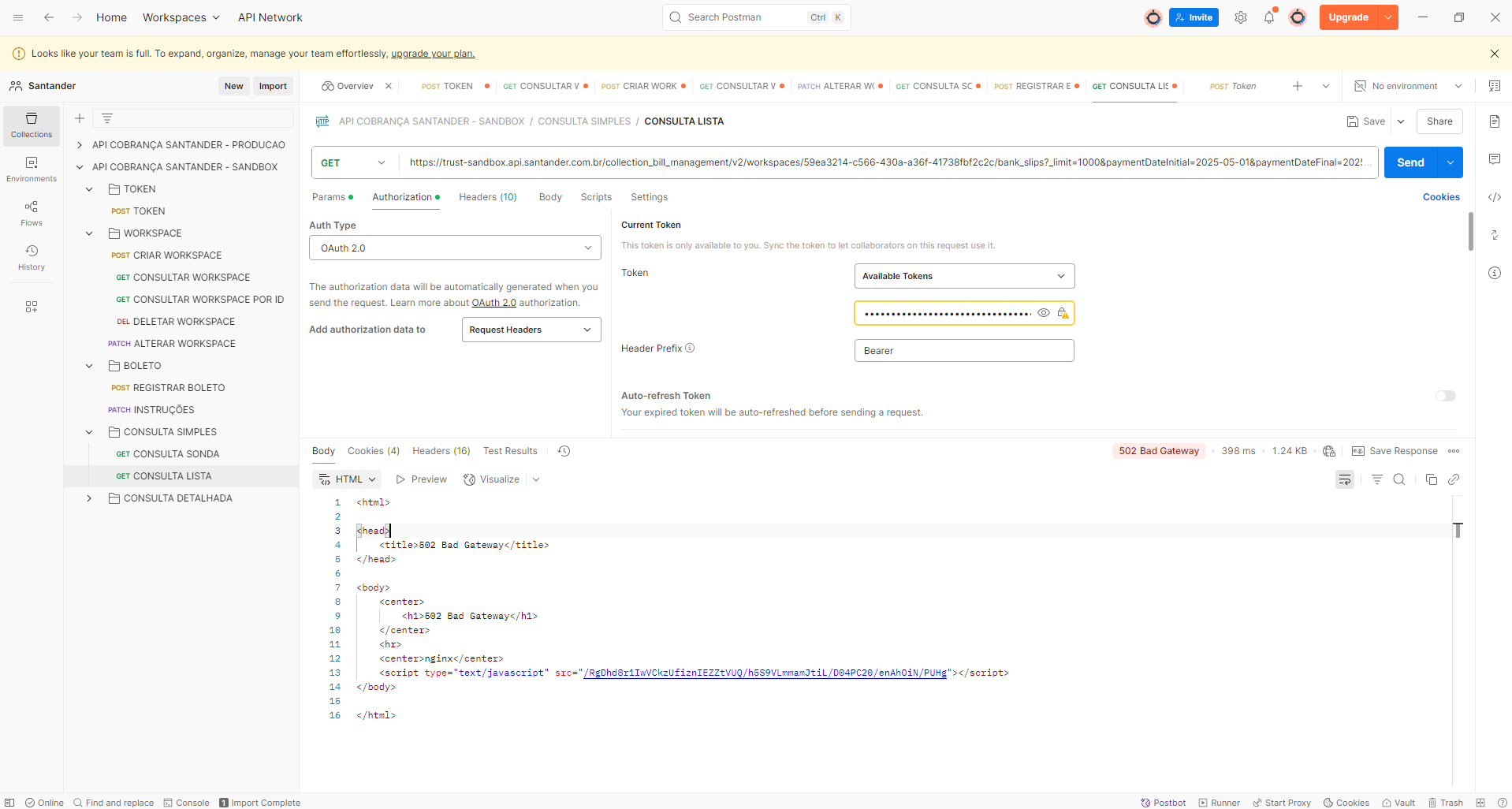Screen dimensions: 1512x809
Task: Toggle word wrap in the response body
Action: [1345, 479]
